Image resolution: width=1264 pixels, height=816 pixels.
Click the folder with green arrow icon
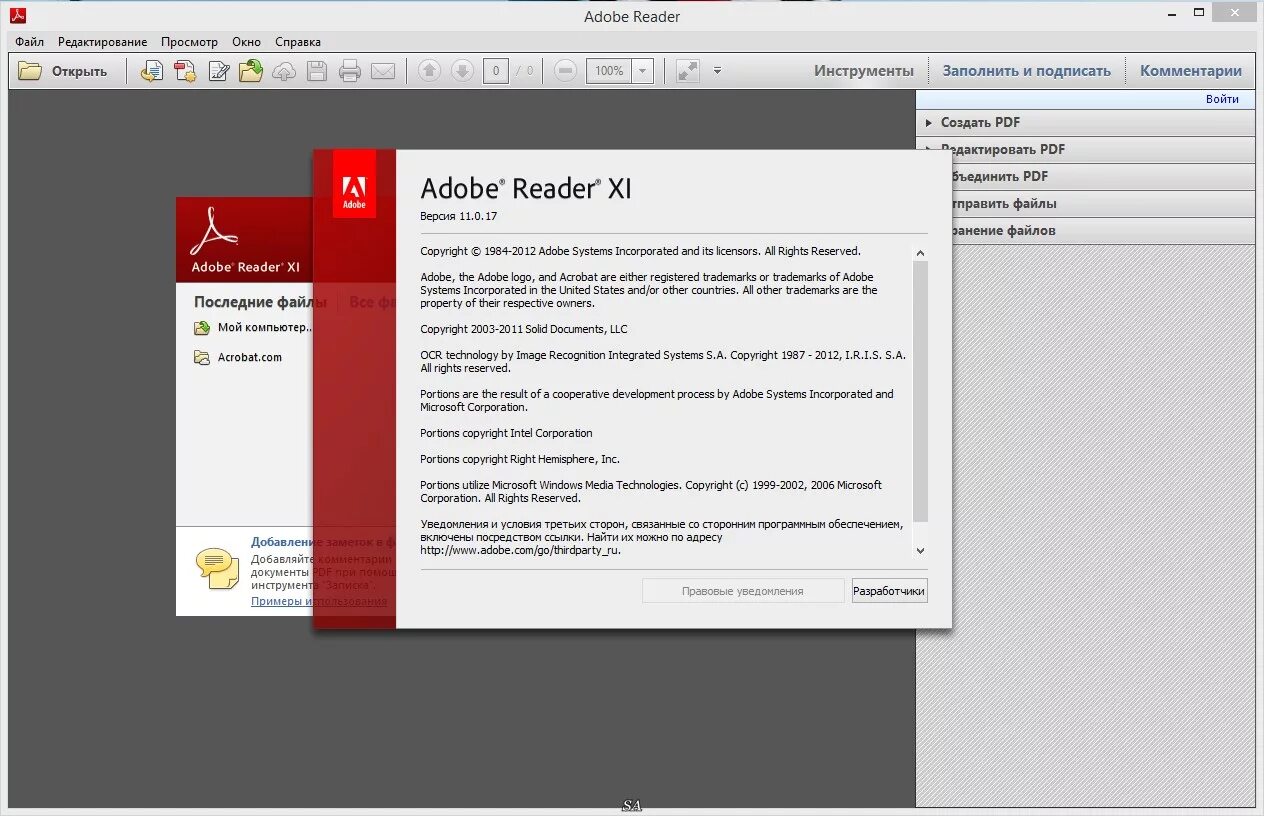(x=251, y=71)
